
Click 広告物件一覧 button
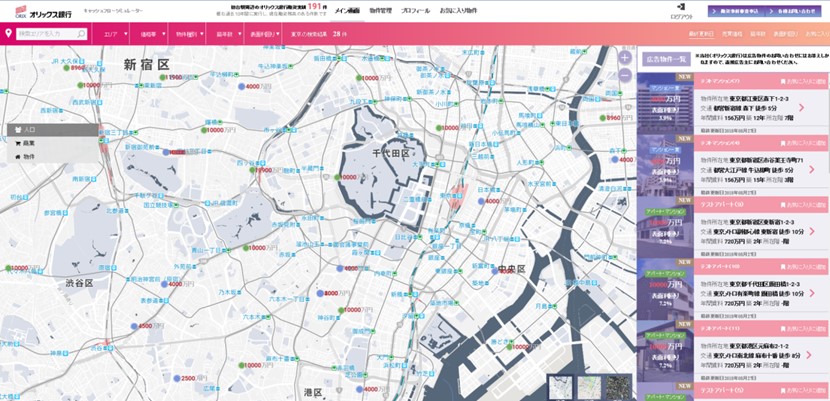click(x=666, y=59)
